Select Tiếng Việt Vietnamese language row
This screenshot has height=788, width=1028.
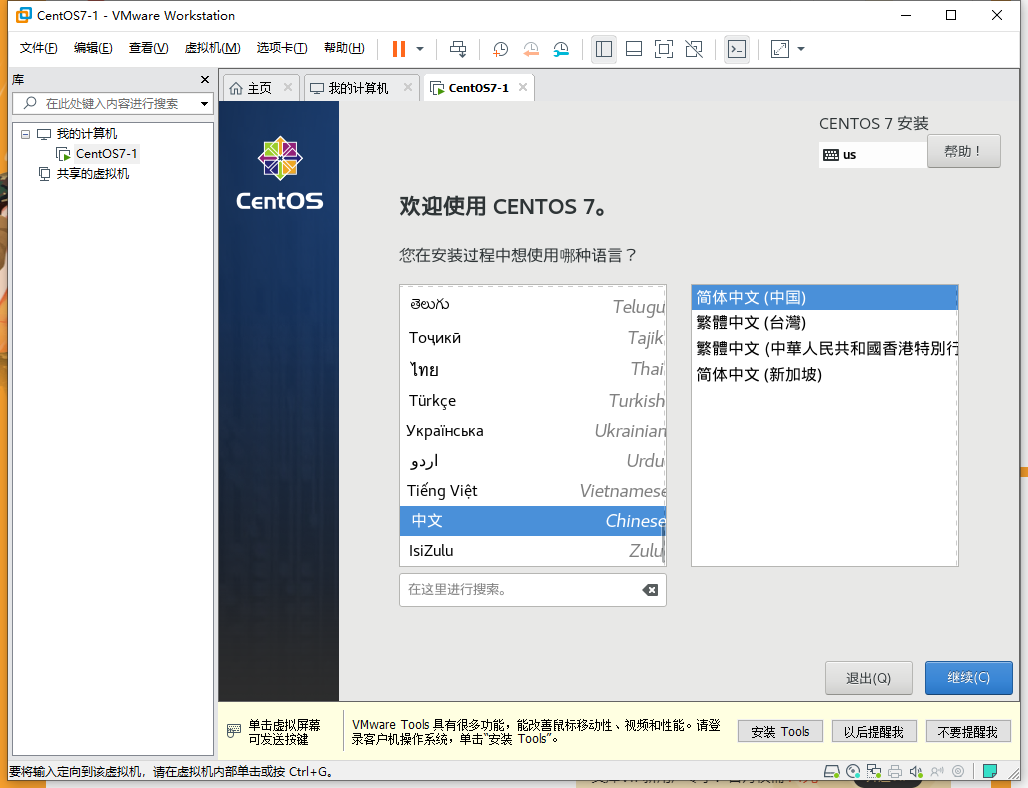pos(532,490)
